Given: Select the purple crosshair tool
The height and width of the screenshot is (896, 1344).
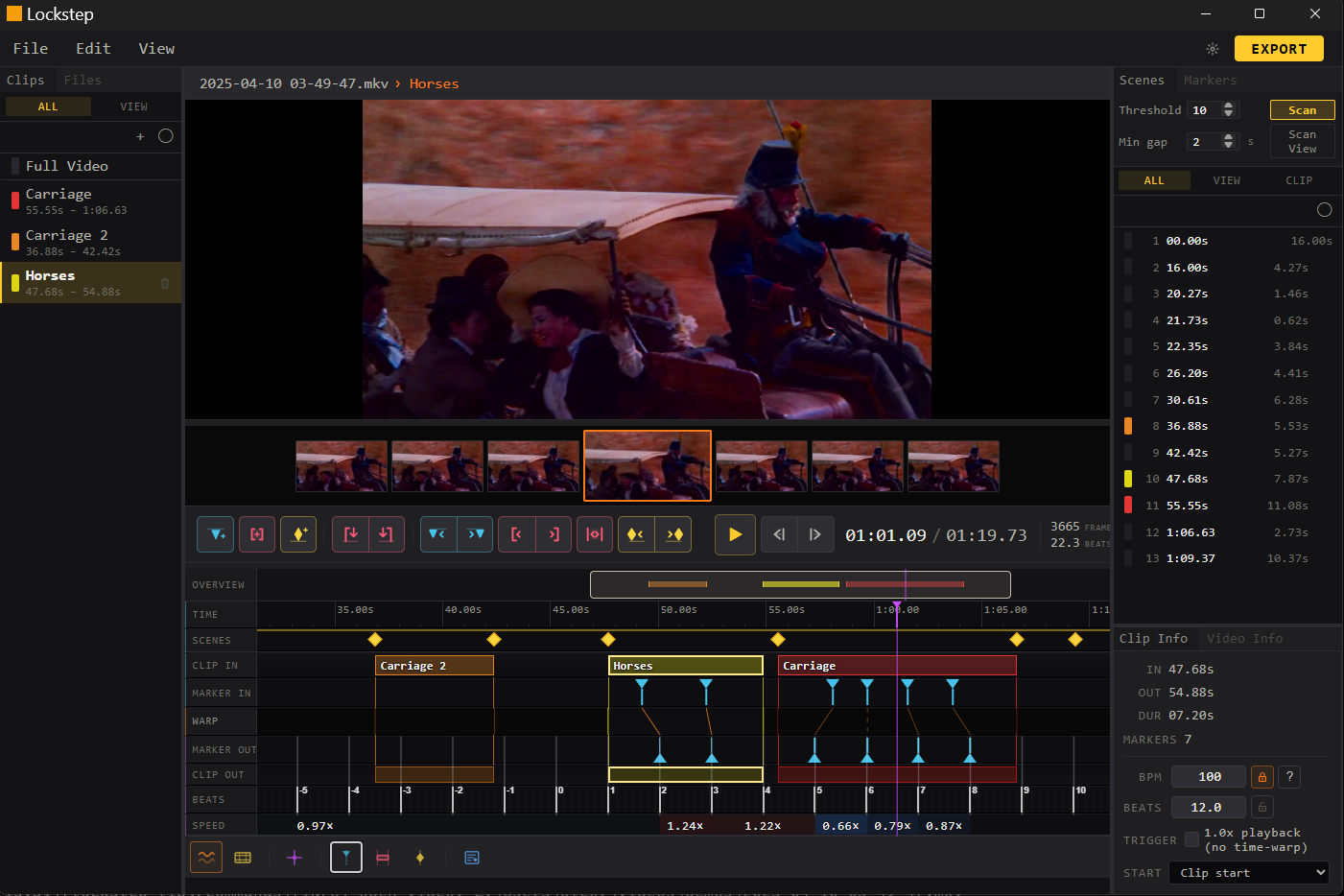Looking at the screenshot, I should (x=295, y=858).
